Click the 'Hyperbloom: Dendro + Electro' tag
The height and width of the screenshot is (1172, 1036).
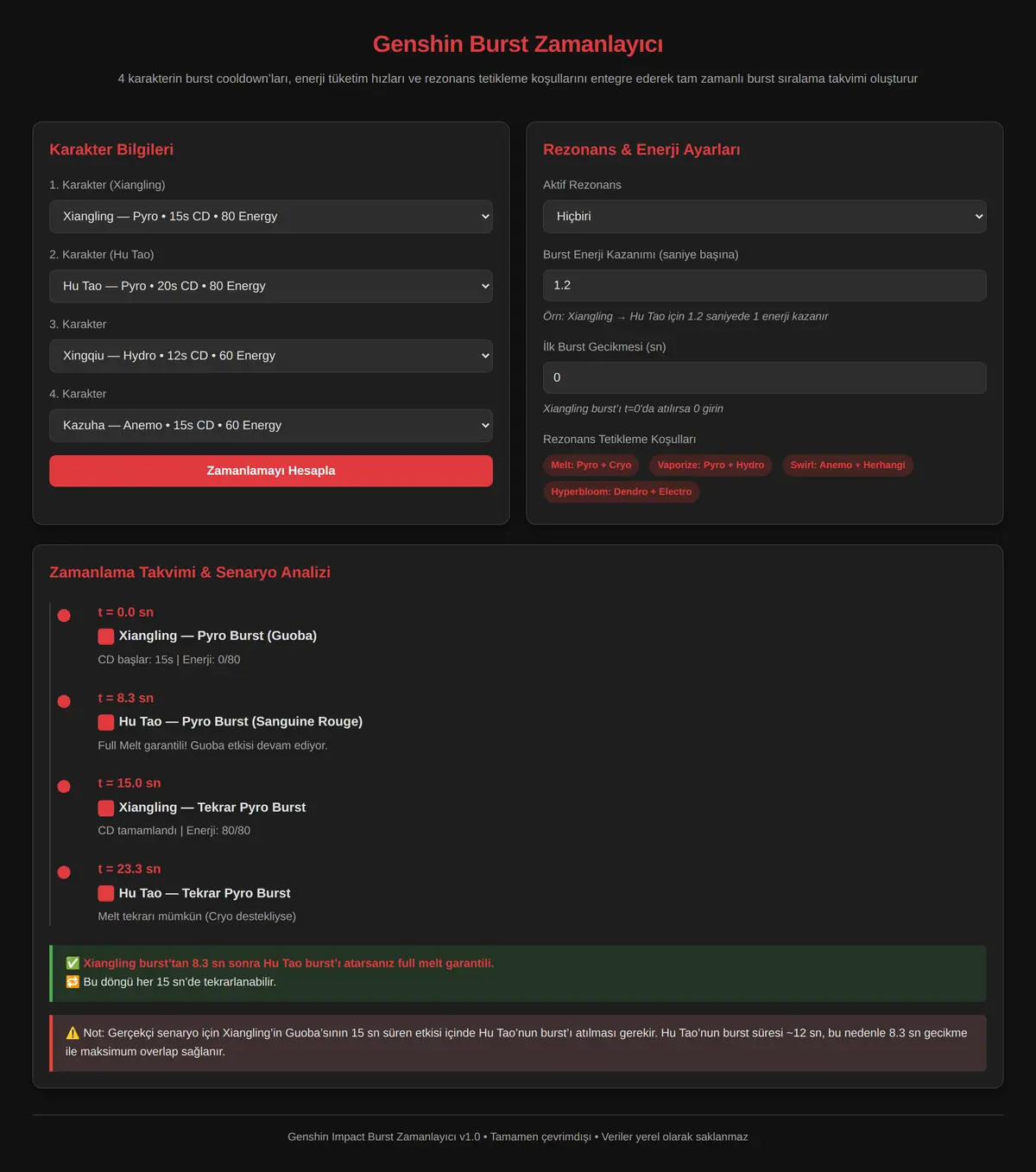622,491
